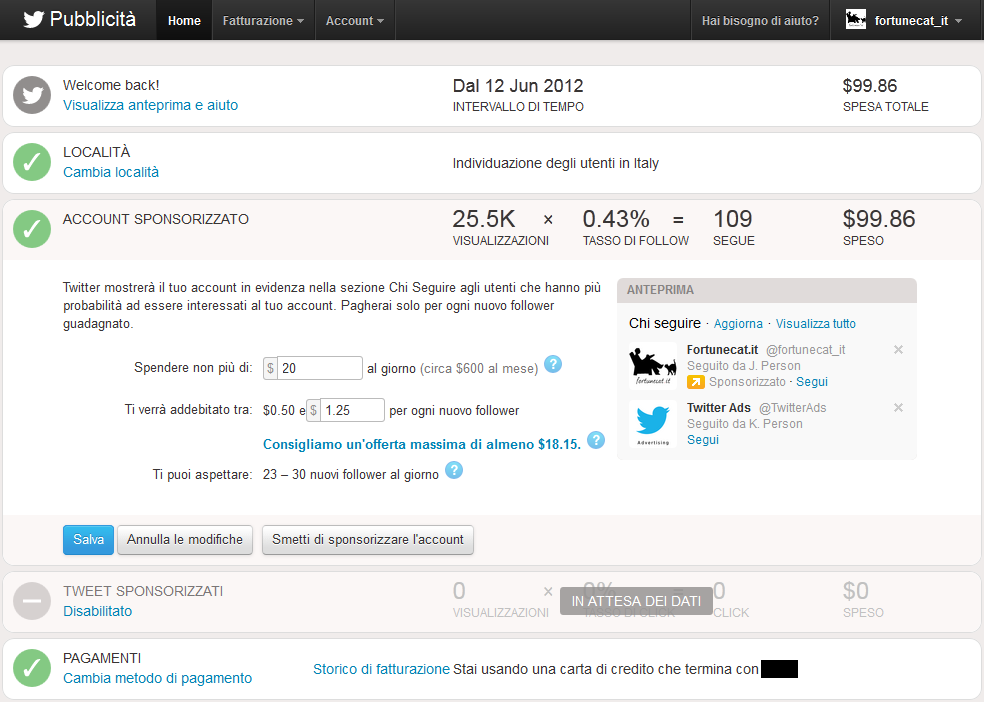The height and width of the screenshot is (702, 984).
Task: Click the '@TwitterAds' handle in preview
Action: tap(793, 408)
